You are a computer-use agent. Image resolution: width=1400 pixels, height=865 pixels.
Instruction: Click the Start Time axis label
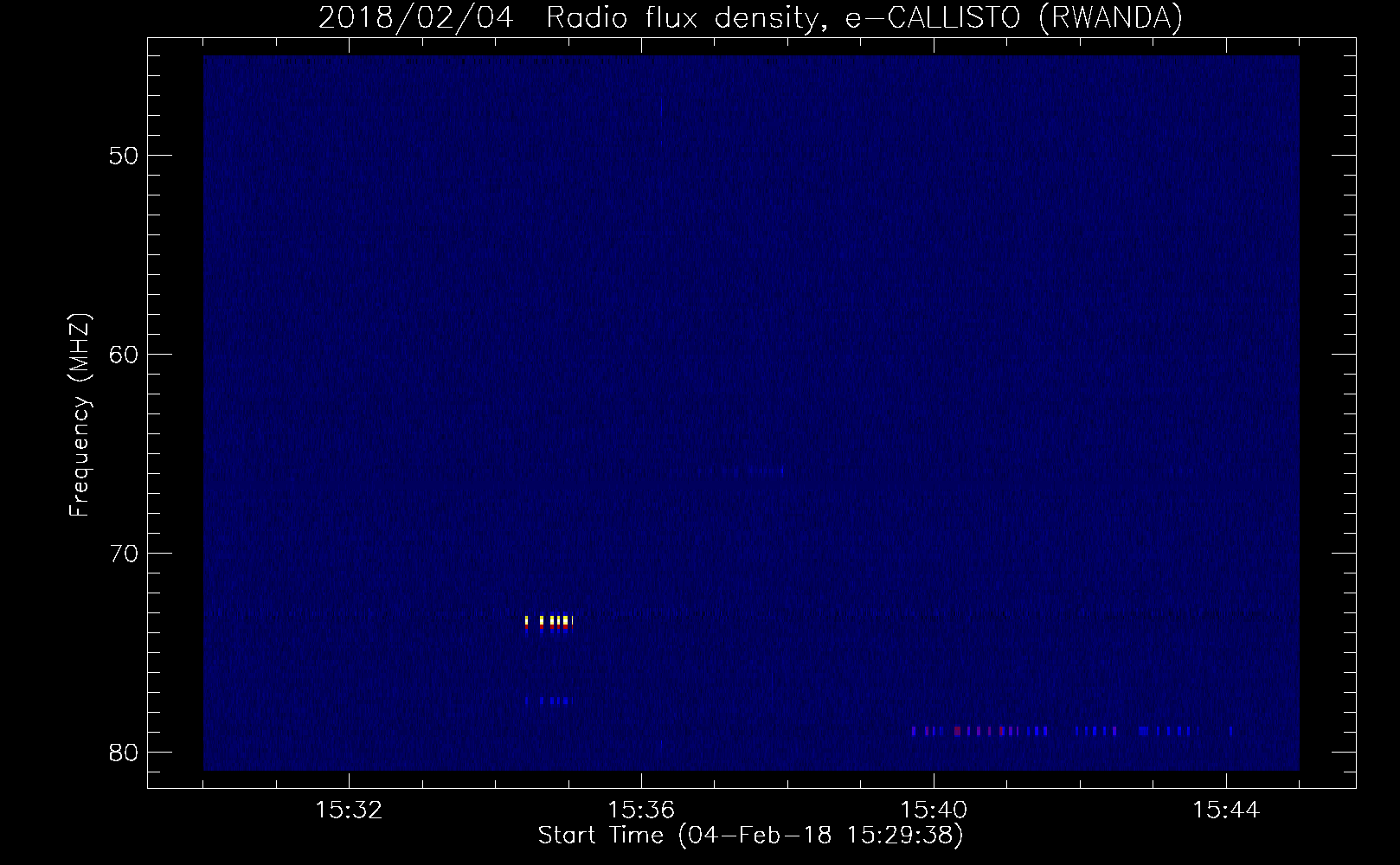(x=750, y=836)
